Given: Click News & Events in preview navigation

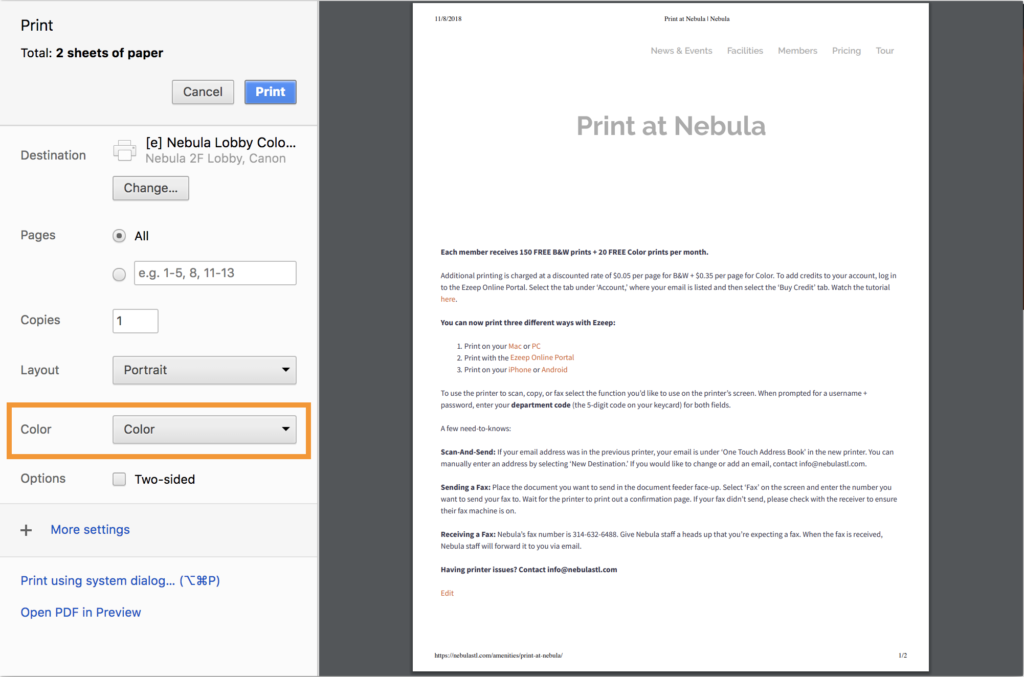Looking at the screenshot, I should 681,51.
